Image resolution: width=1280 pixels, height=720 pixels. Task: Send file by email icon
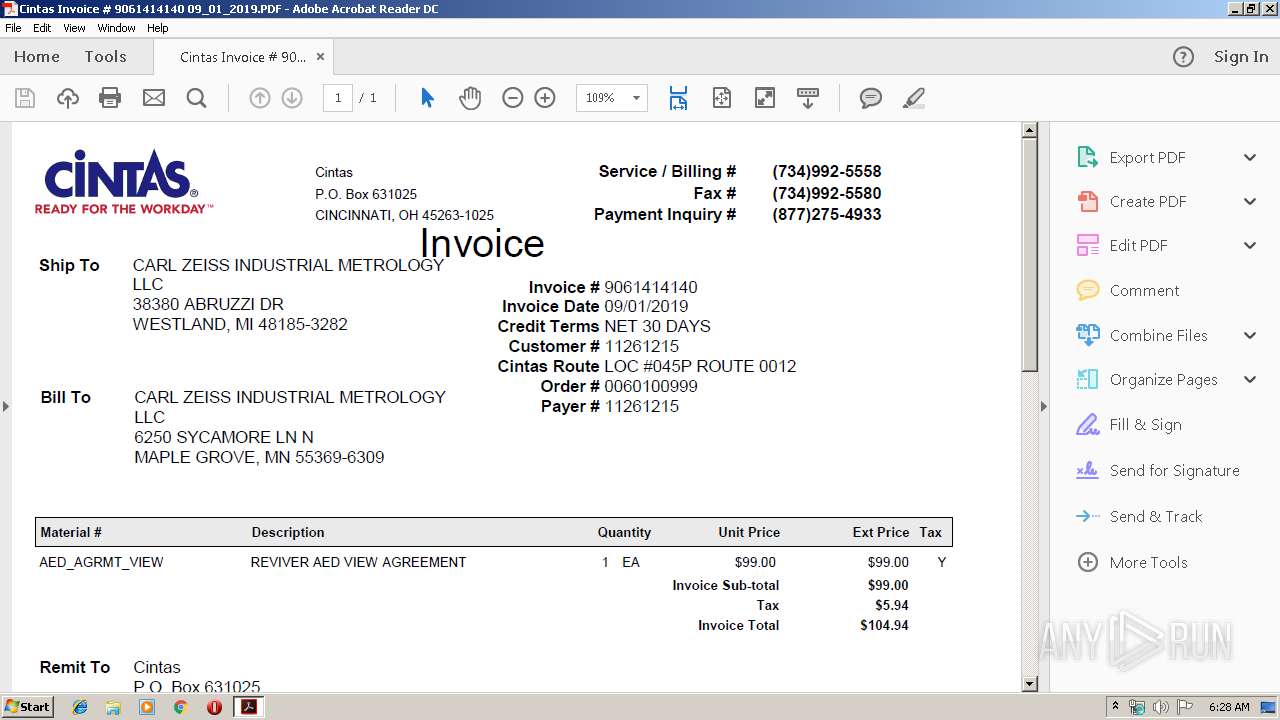pyautogui.click(x=154, y=98)
